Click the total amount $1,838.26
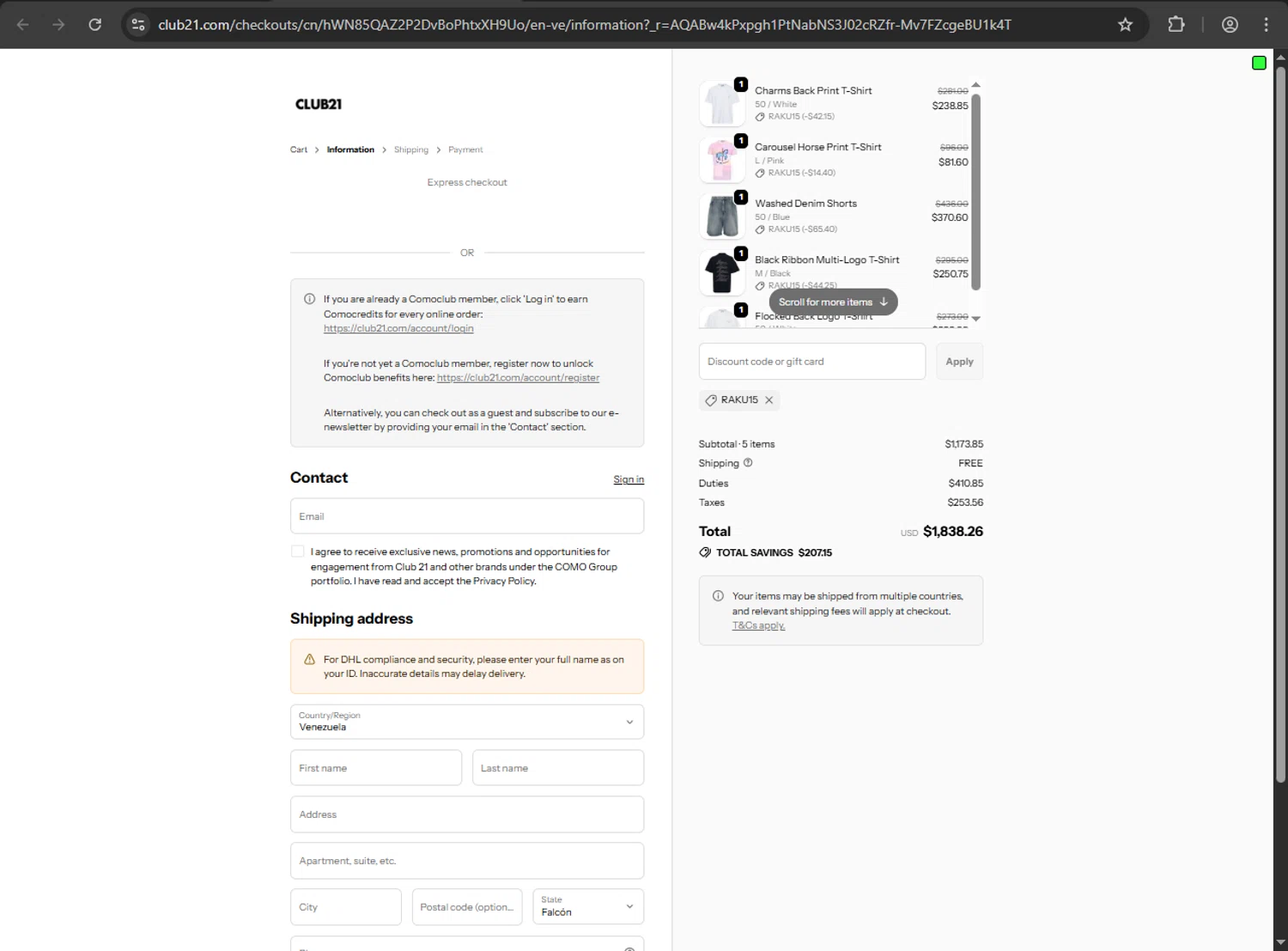 [x=953, y=532]
